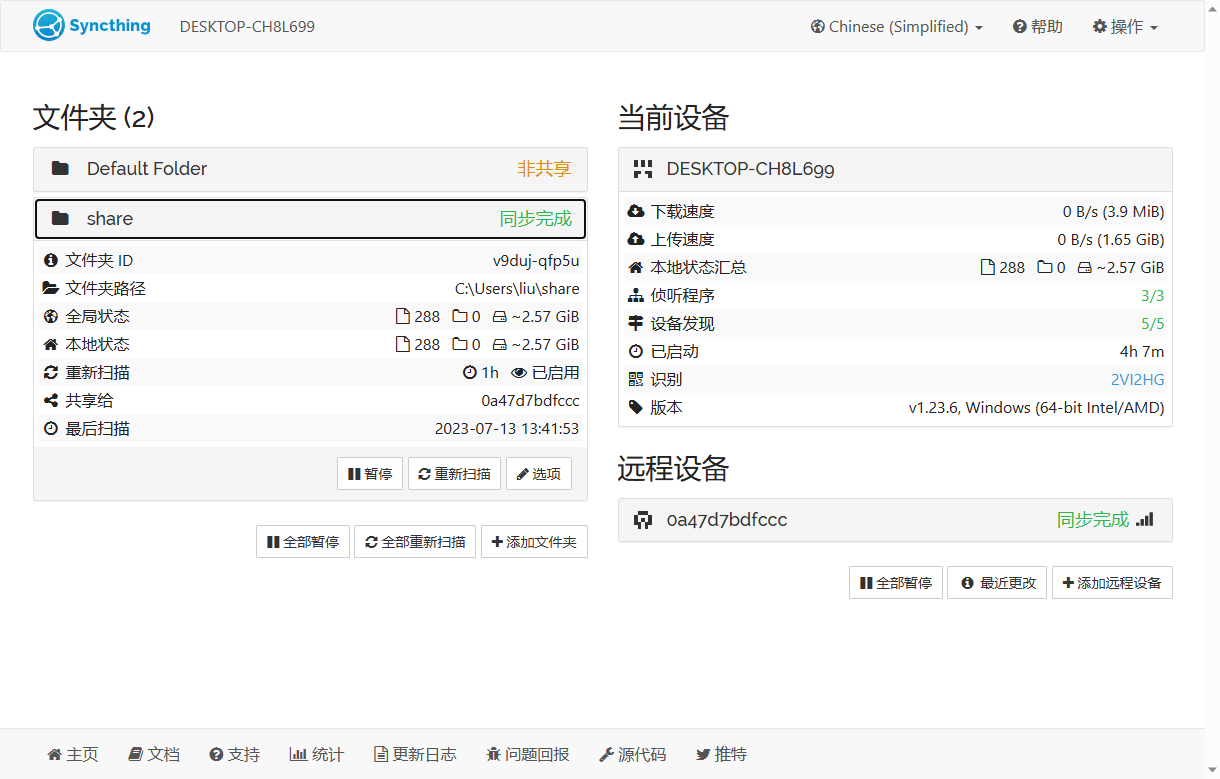Open the 主页 footer link

click(x=73, y=755)
